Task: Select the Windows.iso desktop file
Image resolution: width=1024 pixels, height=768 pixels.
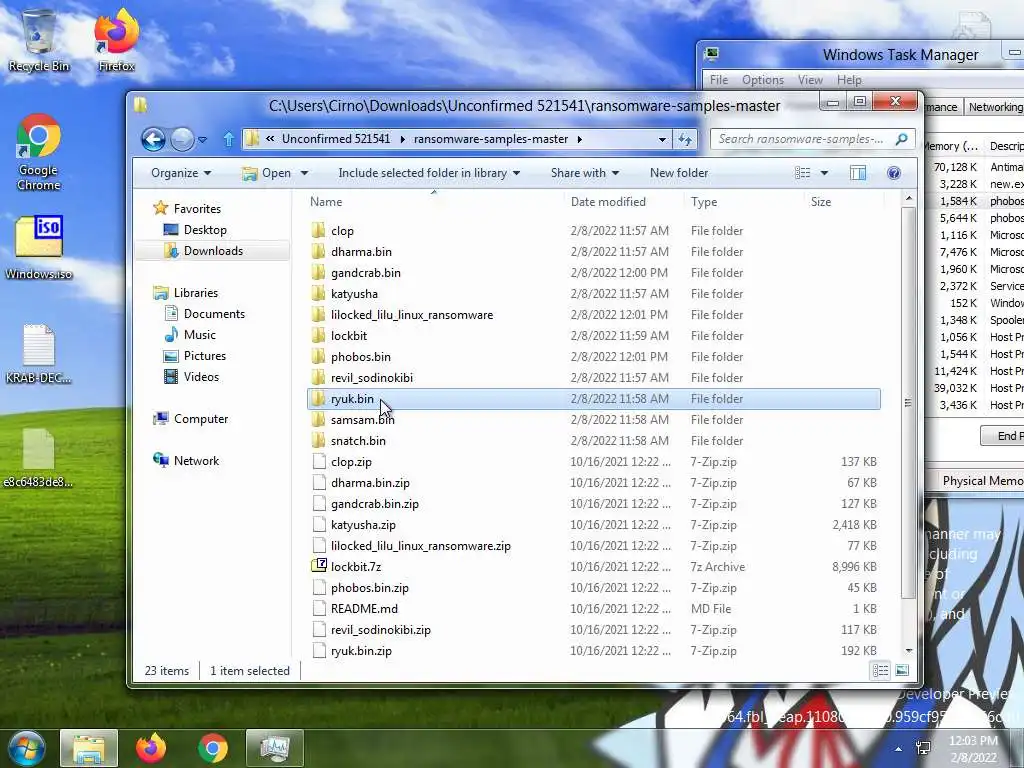Action: point(39,248)
